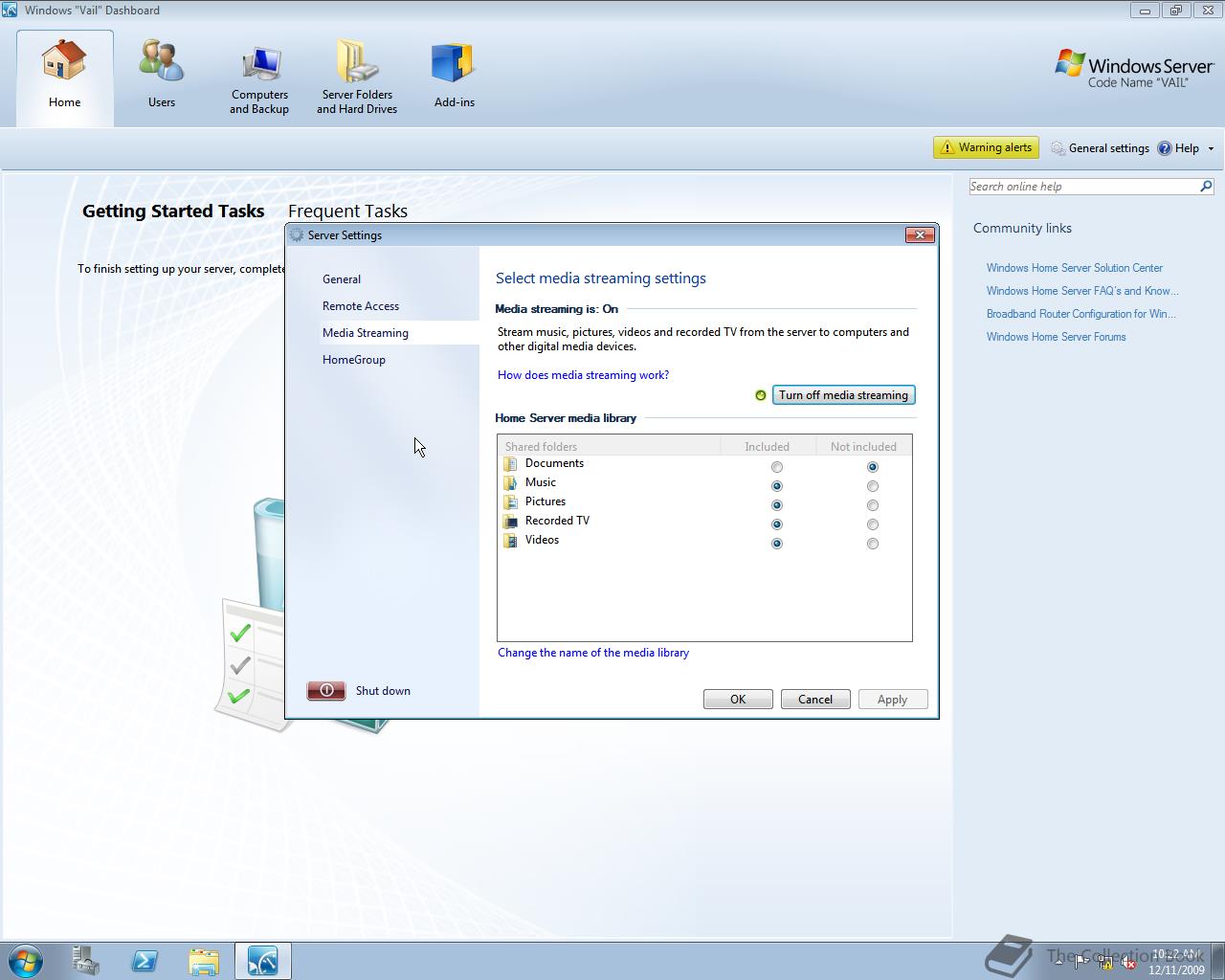This screenshot has height=980, width=1225.
Task: Close the Server Settings dialog
Action: click(x=920, y=235)
